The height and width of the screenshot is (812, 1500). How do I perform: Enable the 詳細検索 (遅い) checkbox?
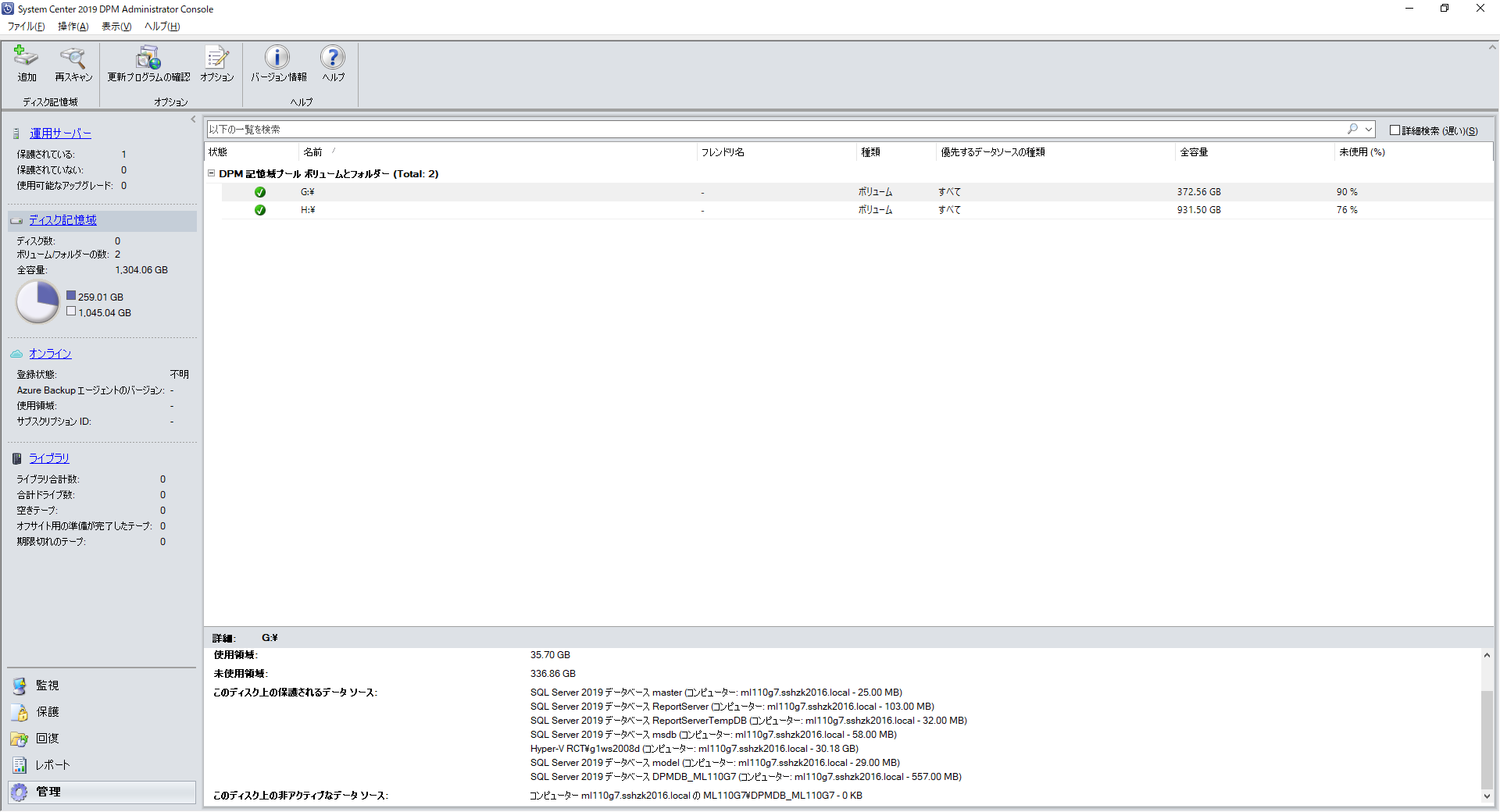pos(1395,129)
